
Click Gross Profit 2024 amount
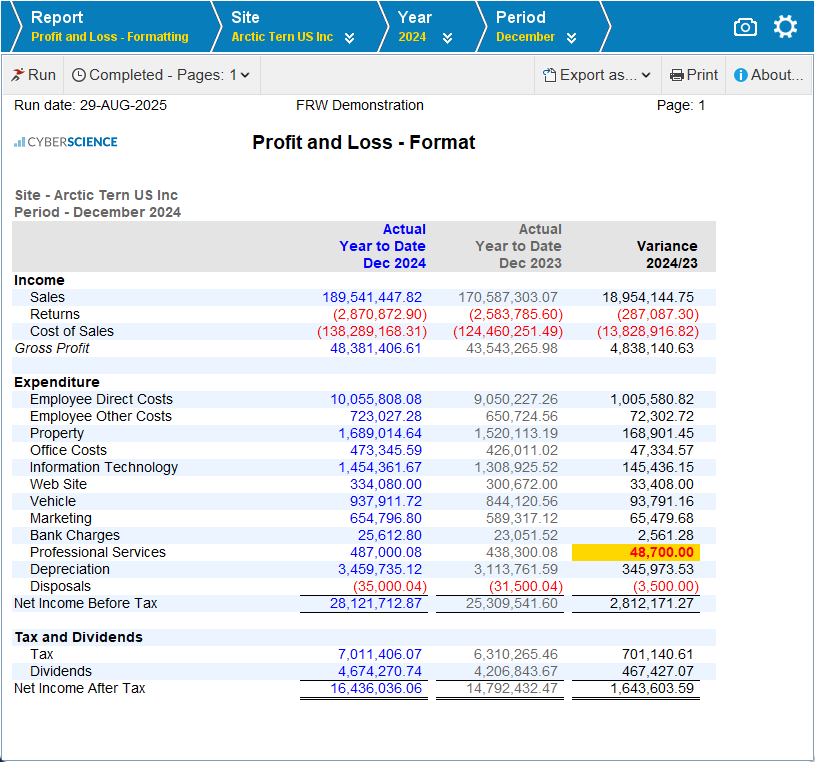pyautogui.click(x=376, y=349)
